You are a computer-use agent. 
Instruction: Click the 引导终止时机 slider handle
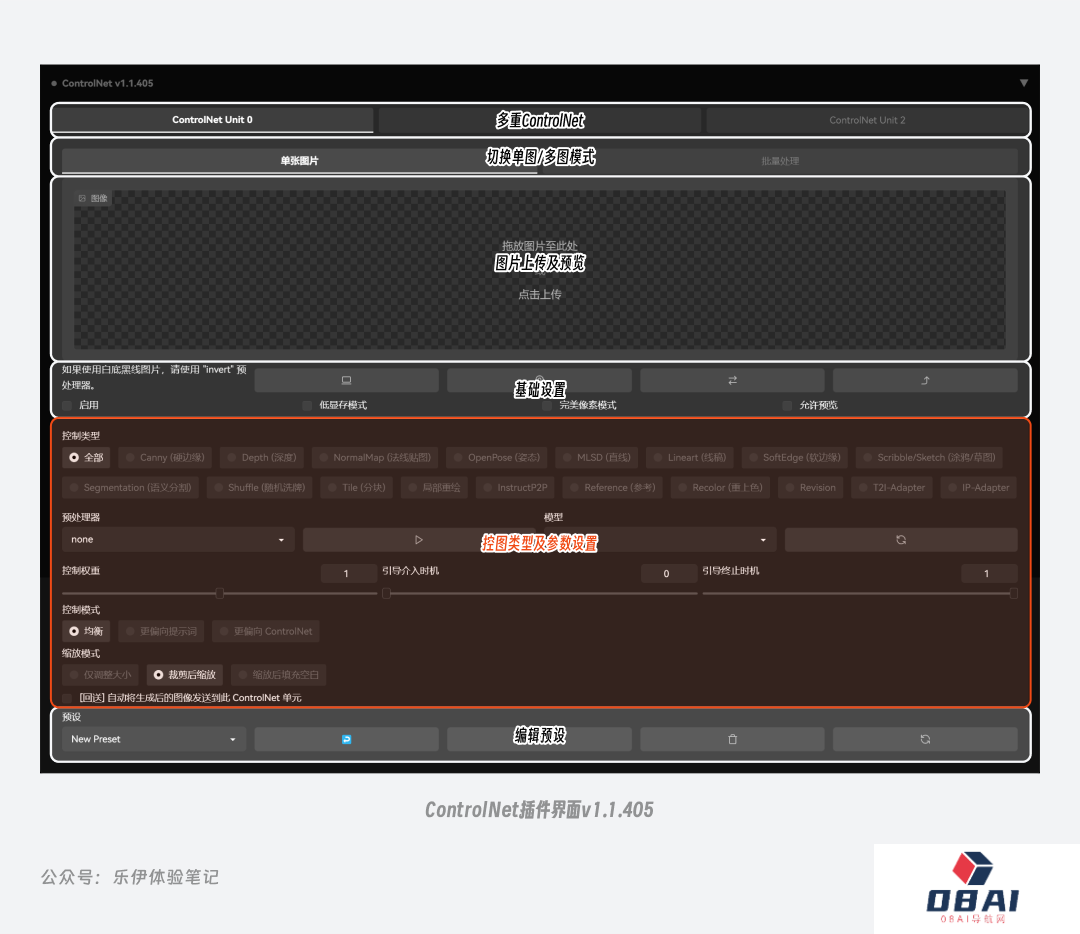pyautogui.click(x=1013, y=593)
